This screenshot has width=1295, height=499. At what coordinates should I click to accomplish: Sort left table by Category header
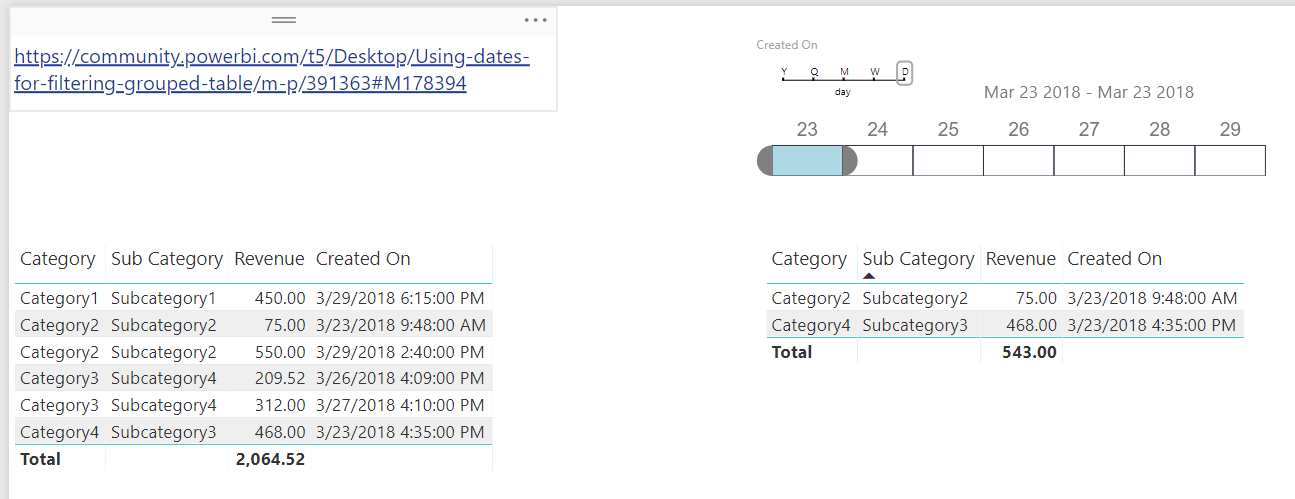click(x=58, y=259)
